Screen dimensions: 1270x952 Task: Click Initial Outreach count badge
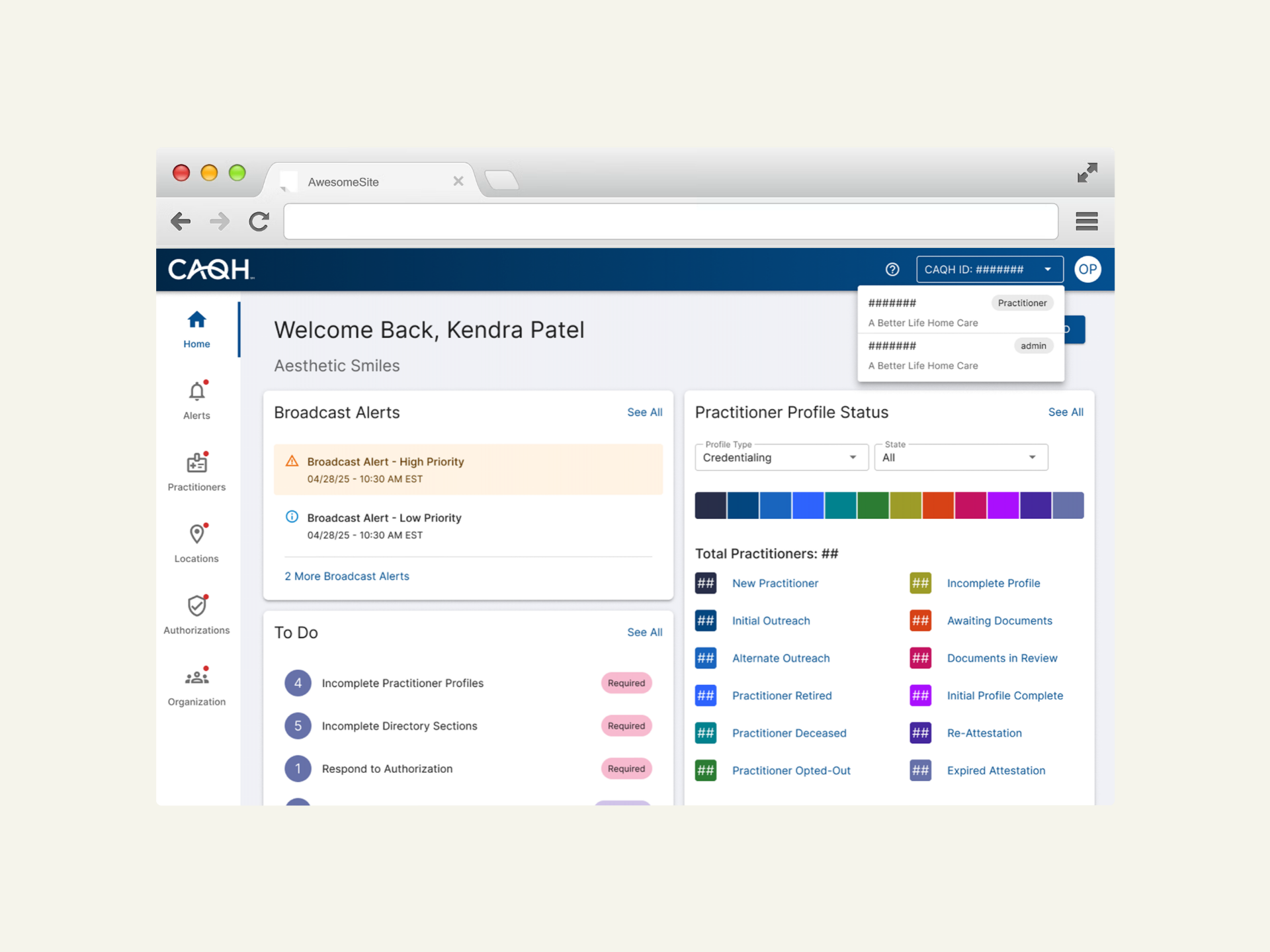tap(706, 621)
